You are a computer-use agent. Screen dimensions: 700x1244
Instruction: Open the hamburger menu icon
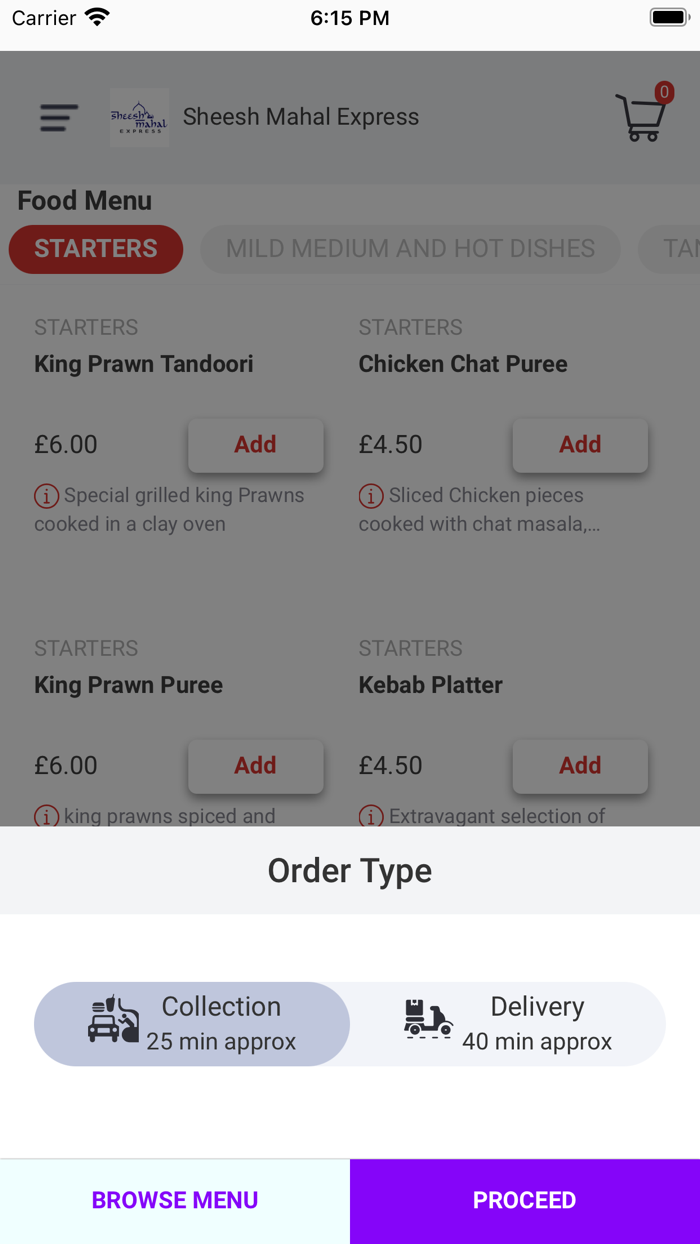pos(59,118)
